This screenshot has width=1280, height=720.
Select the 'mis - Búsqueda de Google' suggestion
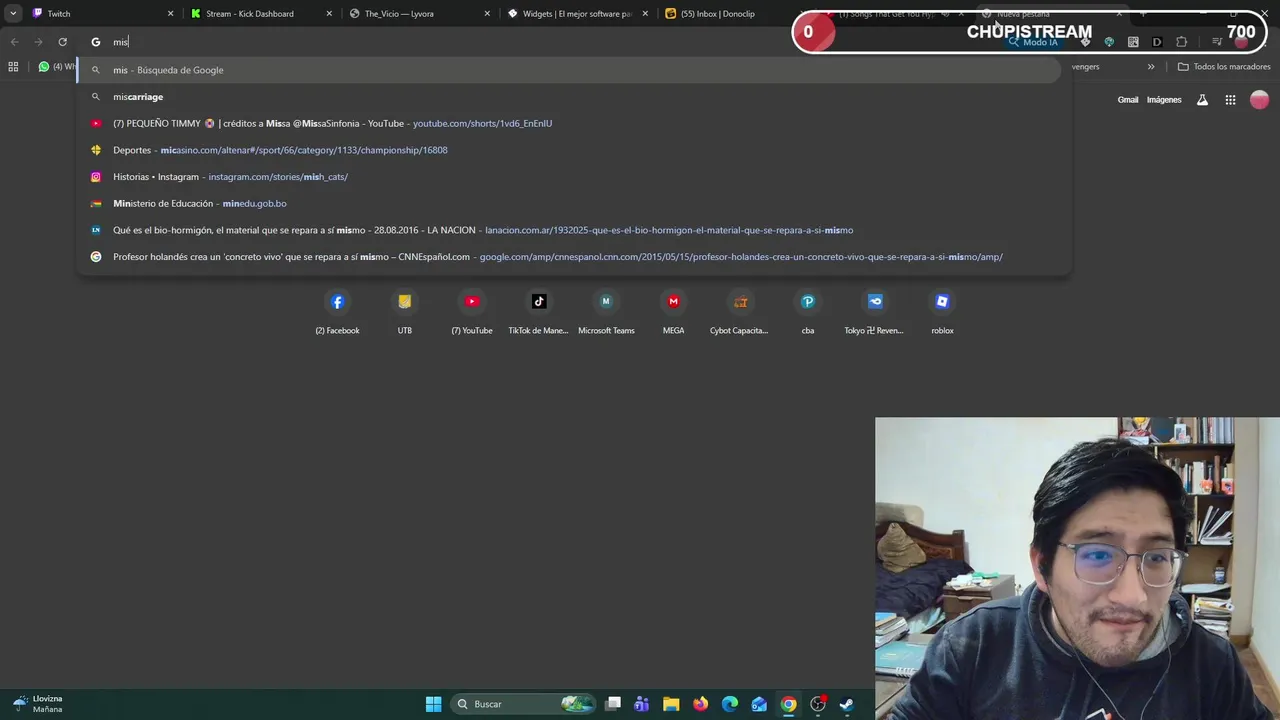pos(568,70)
